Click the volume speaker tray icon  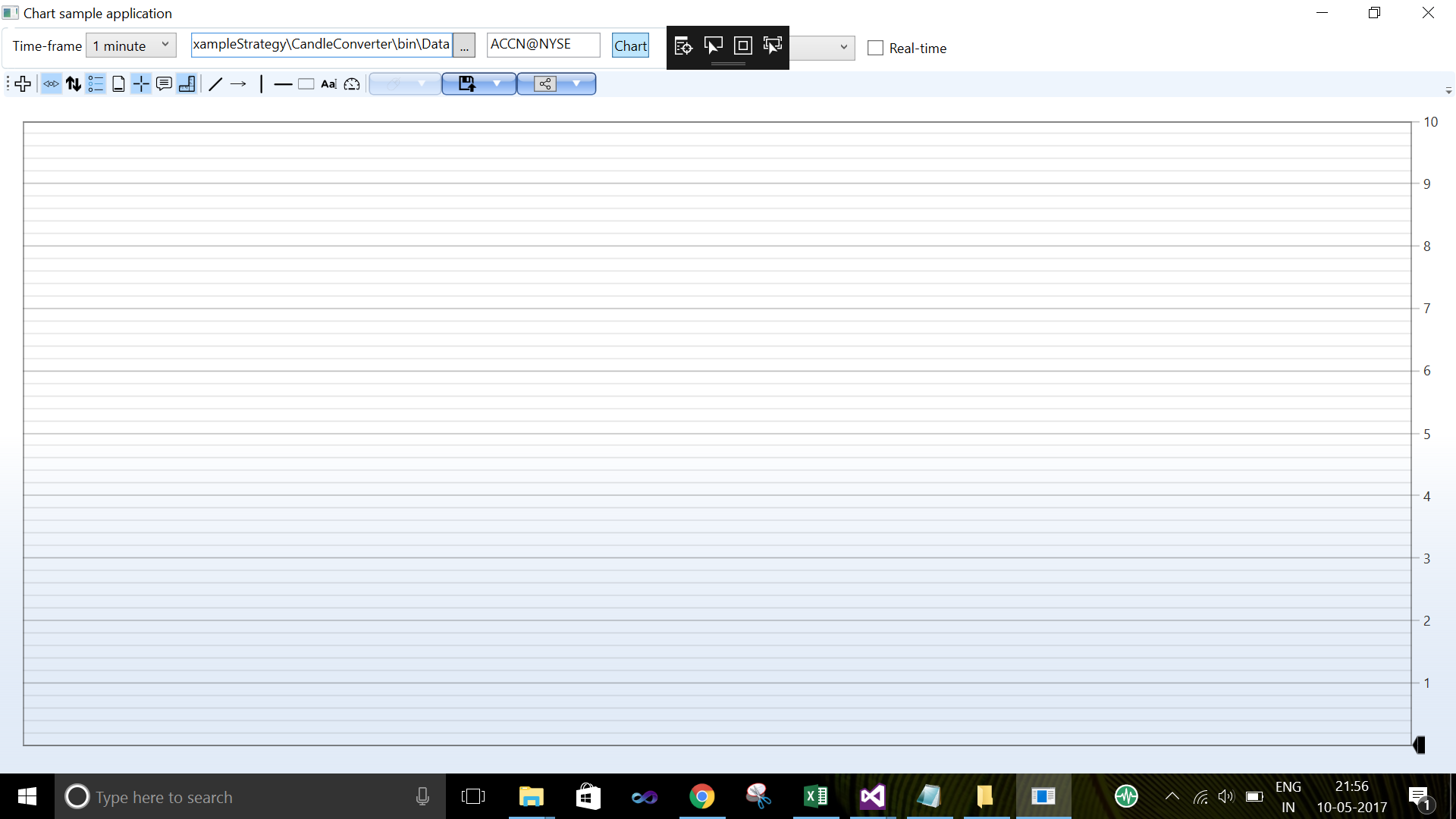(x=1226, y=796)
